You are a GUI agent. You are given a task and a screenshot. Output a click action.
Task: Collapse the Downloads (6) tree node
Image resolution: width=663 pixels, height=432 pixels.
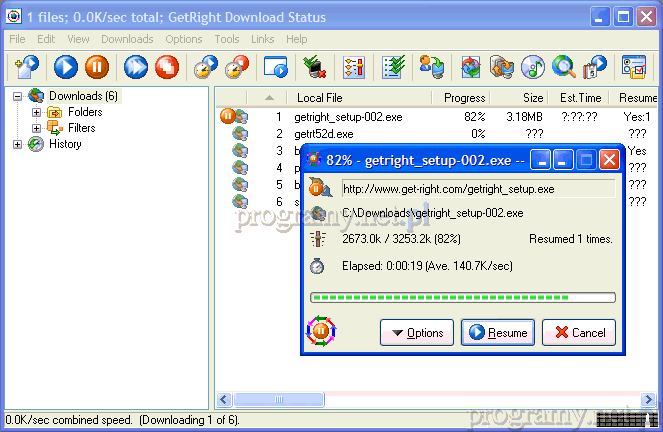tap(18, 96)
